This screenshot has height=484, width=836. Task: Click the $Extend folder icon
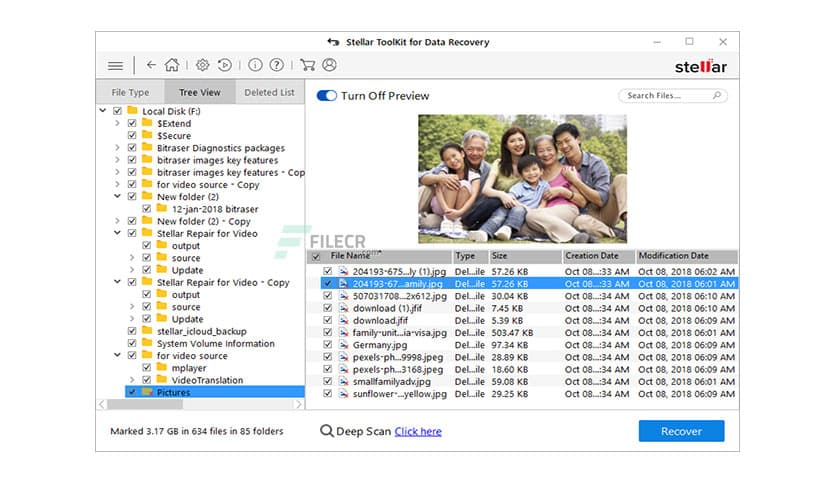[x=148, y=123]
